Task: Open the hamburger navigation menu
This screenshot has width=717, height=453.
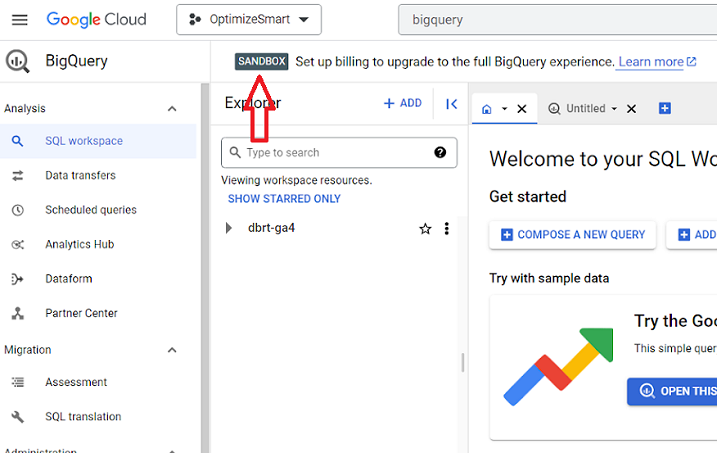Action: tap(20, 19)
